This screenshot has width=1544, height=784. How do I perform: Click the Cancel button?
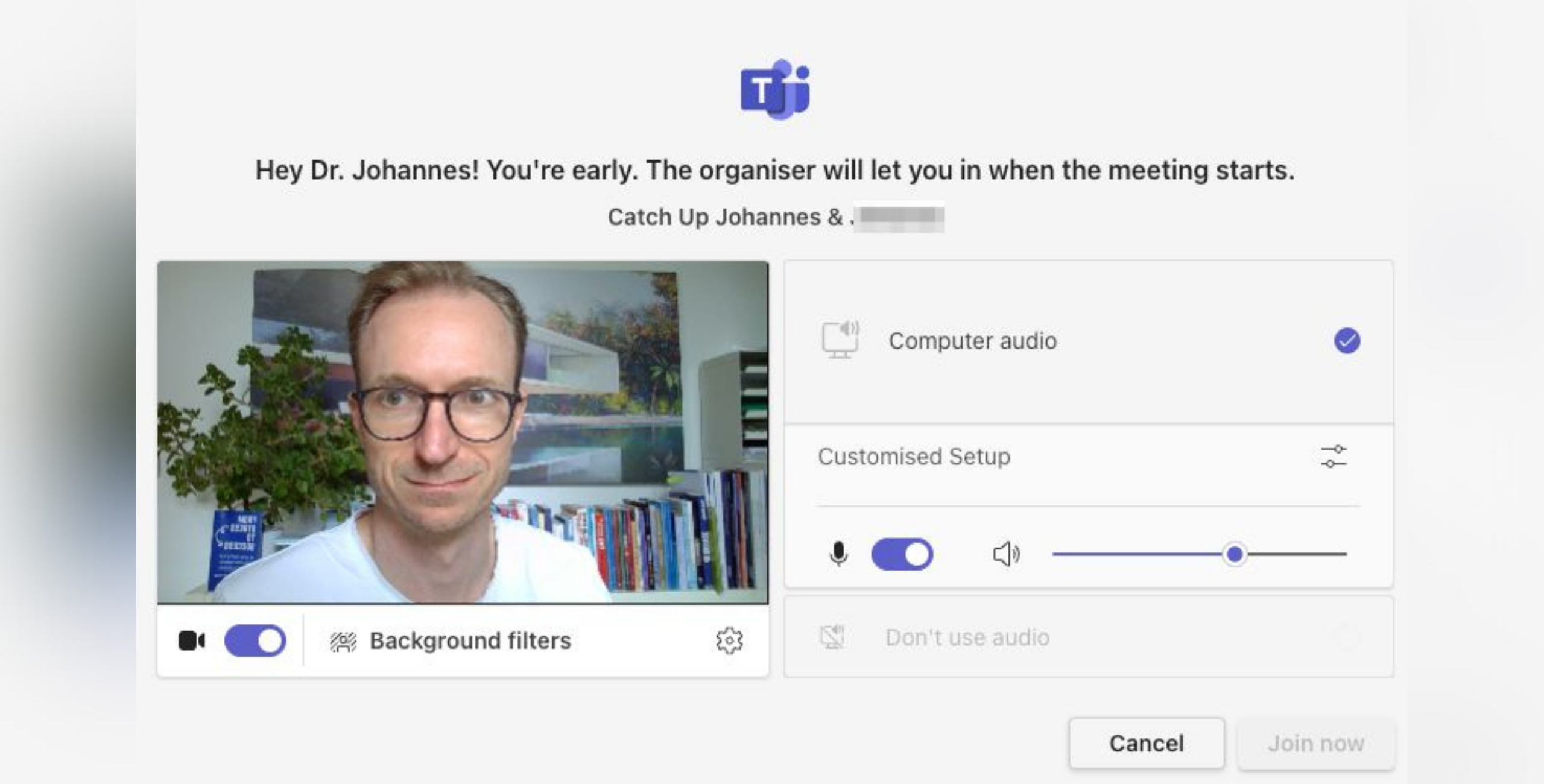click(x=1147, y=743)
